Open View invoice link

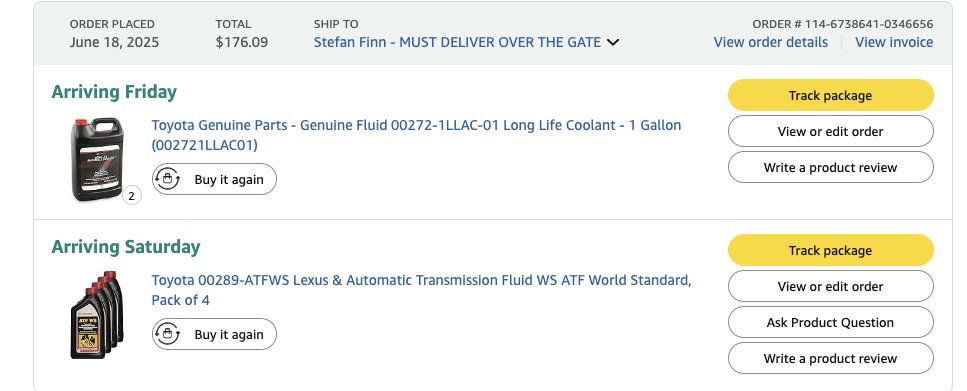click(894, 43)
